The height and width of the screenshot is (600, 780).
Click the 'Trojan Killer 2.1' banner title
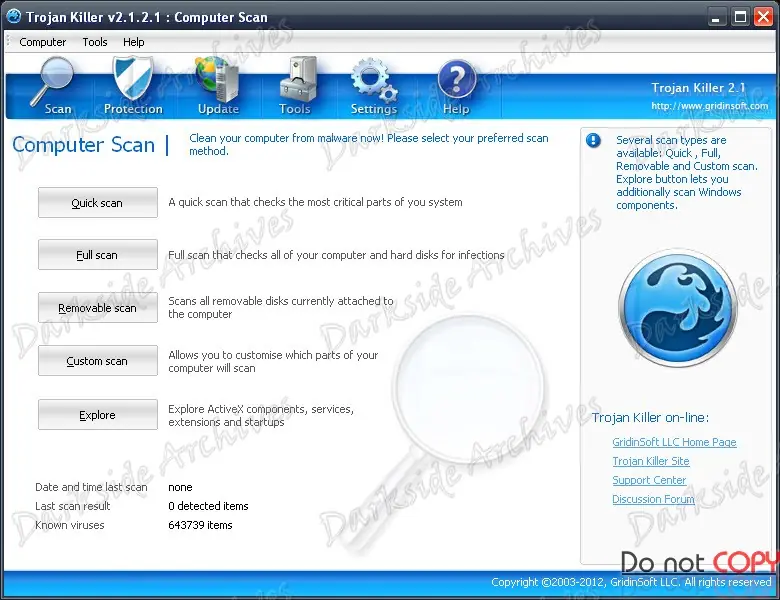coord(698,88)
